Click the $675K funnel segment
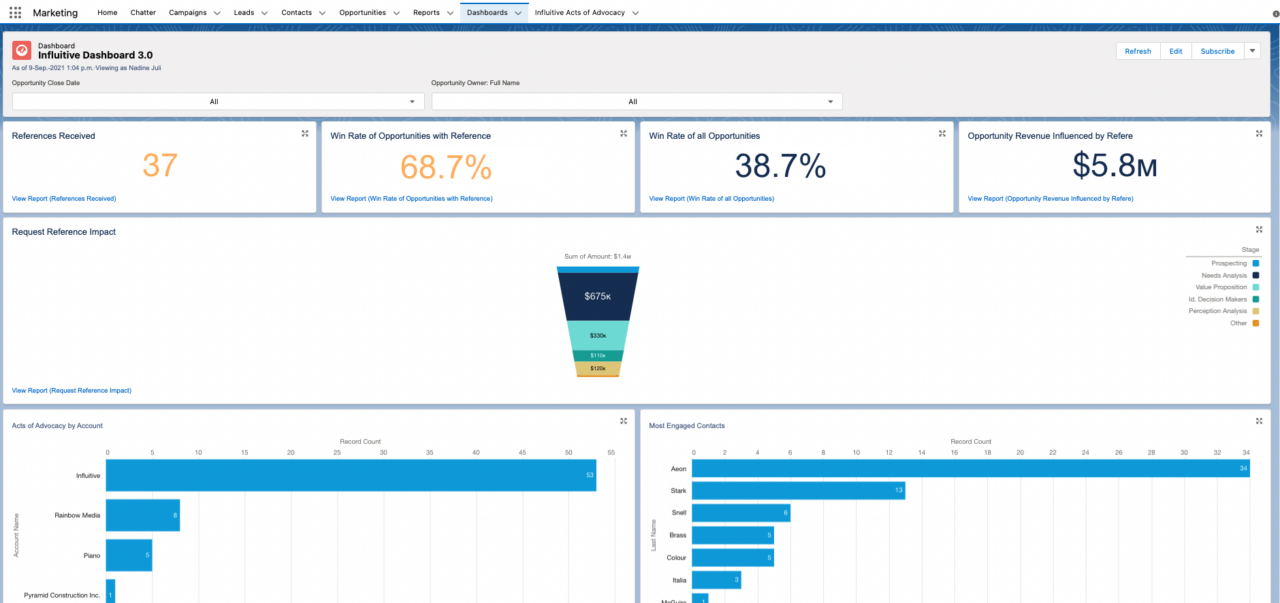The width and height of the screenshot is (1280, 603). coord(597,296)
